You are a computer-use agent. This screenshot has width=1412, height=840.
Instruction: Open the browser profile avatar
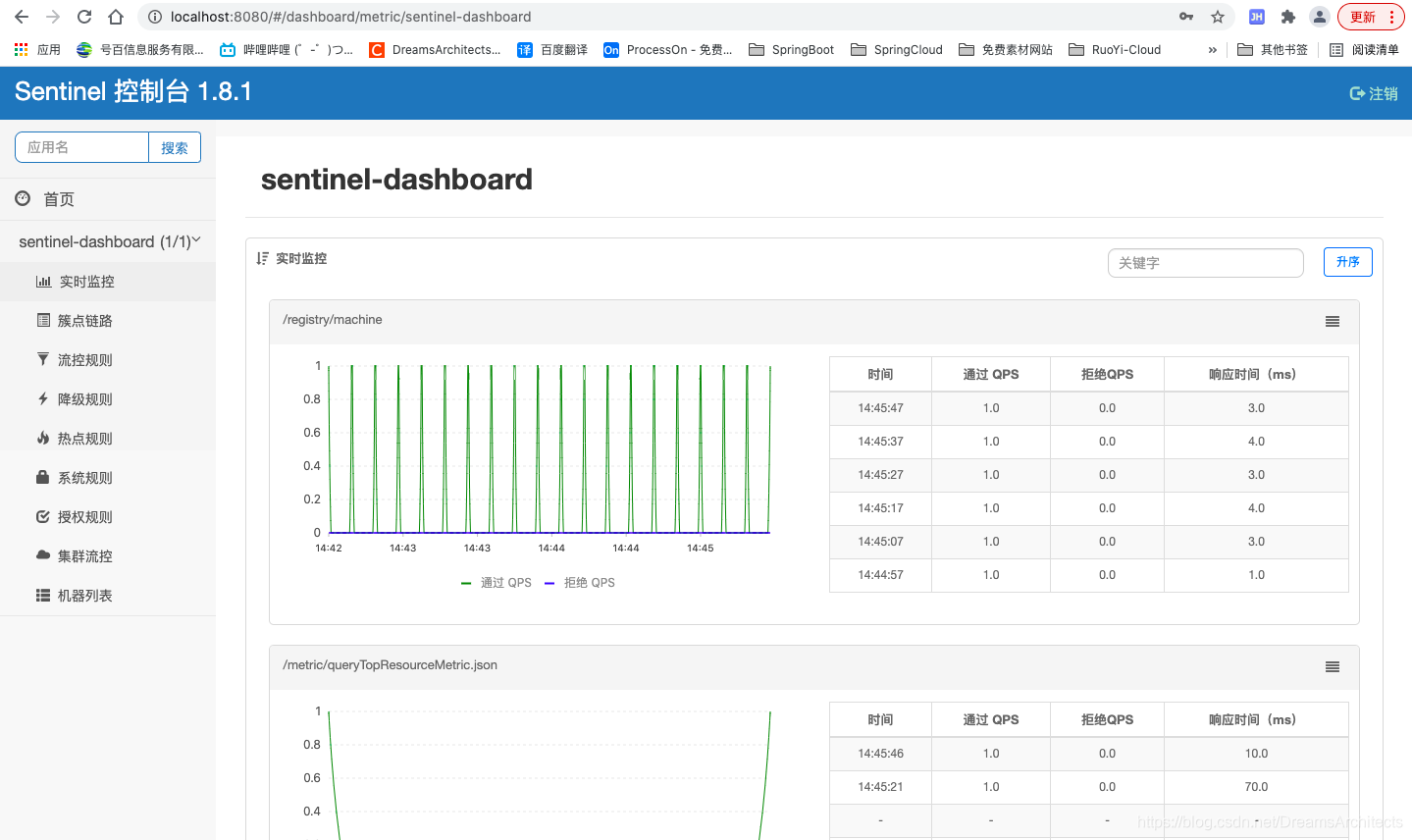coord(1320,17)
